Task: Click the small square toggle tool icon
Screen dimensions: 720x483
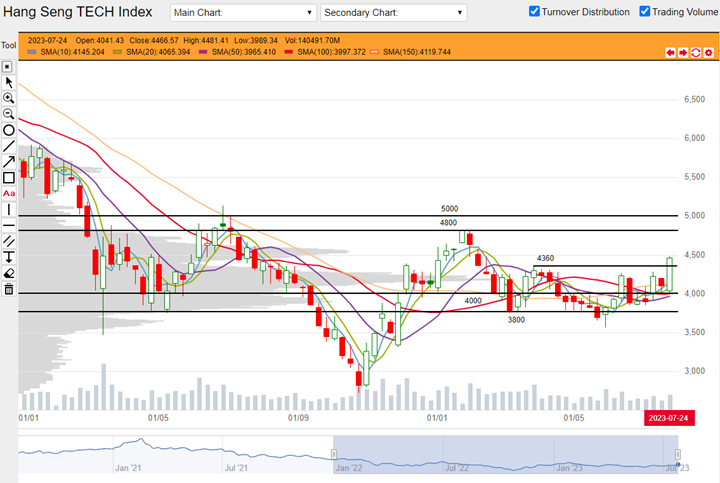Action: click(x=7, y=67)
